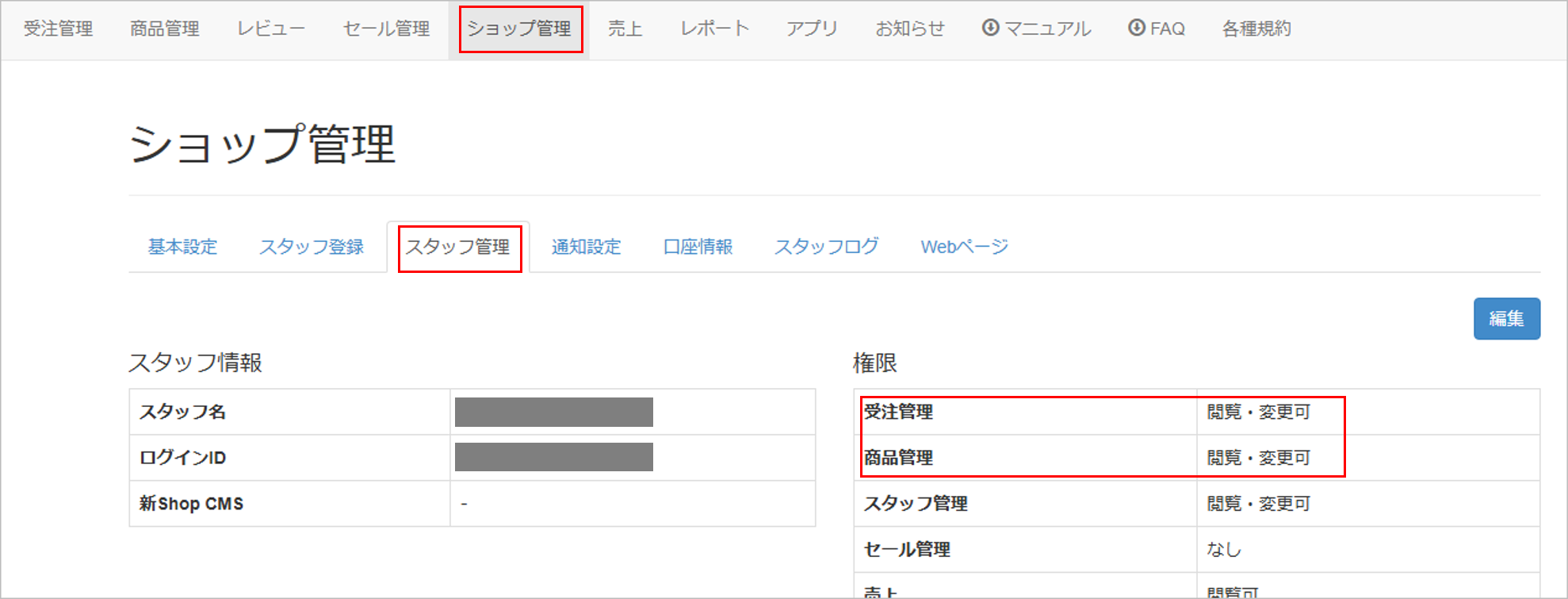The height and width of the screenshot is (599, 1568).
Task: Click 閲覧・変更可 value for 商品管理
Action: (x=1259, y=458)
